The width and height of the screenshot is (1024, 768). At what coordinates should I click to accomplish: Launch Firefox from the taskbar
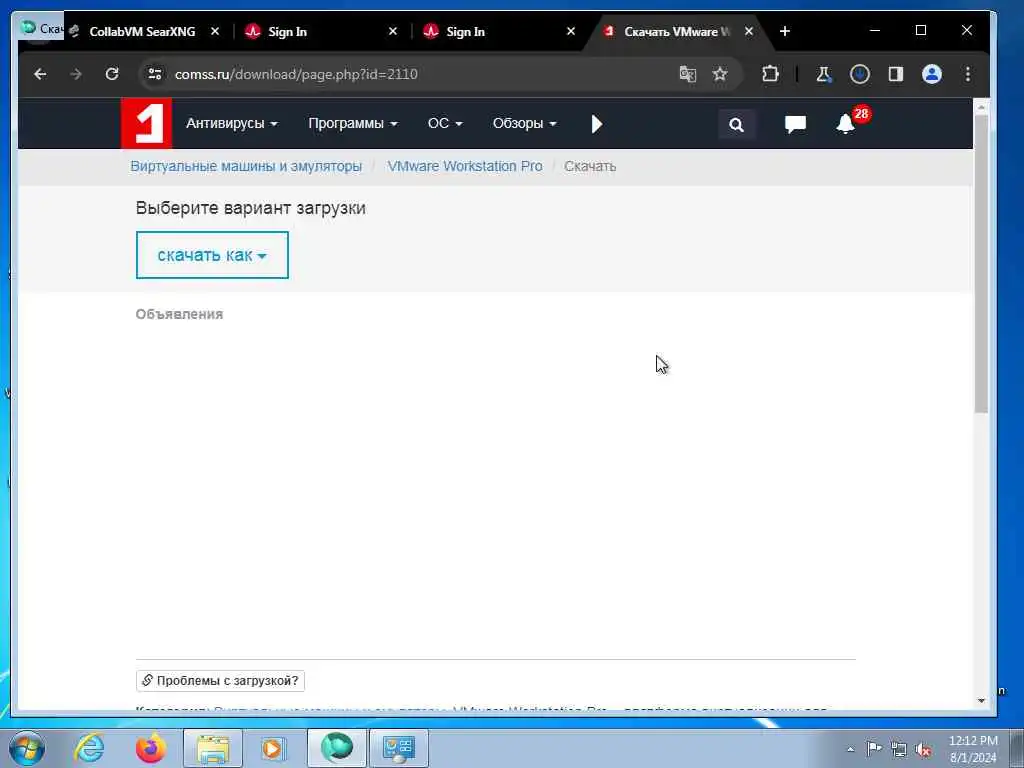[151, 748]
